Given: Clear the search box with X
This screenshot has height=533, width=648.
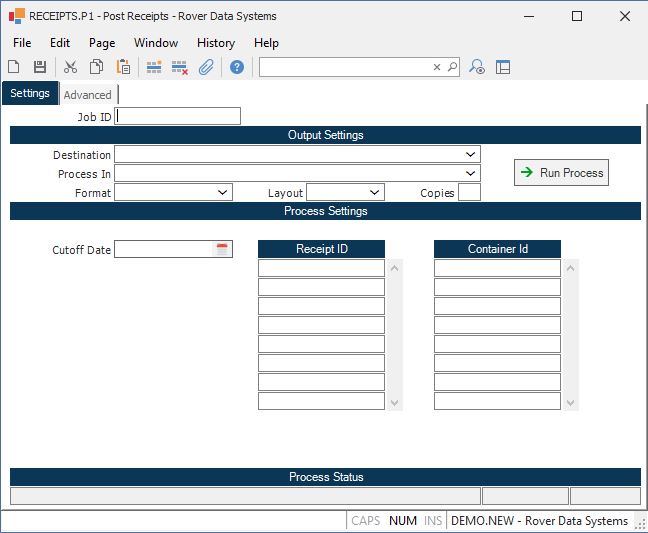Looking at the screenshot, I should coord(437,67).
